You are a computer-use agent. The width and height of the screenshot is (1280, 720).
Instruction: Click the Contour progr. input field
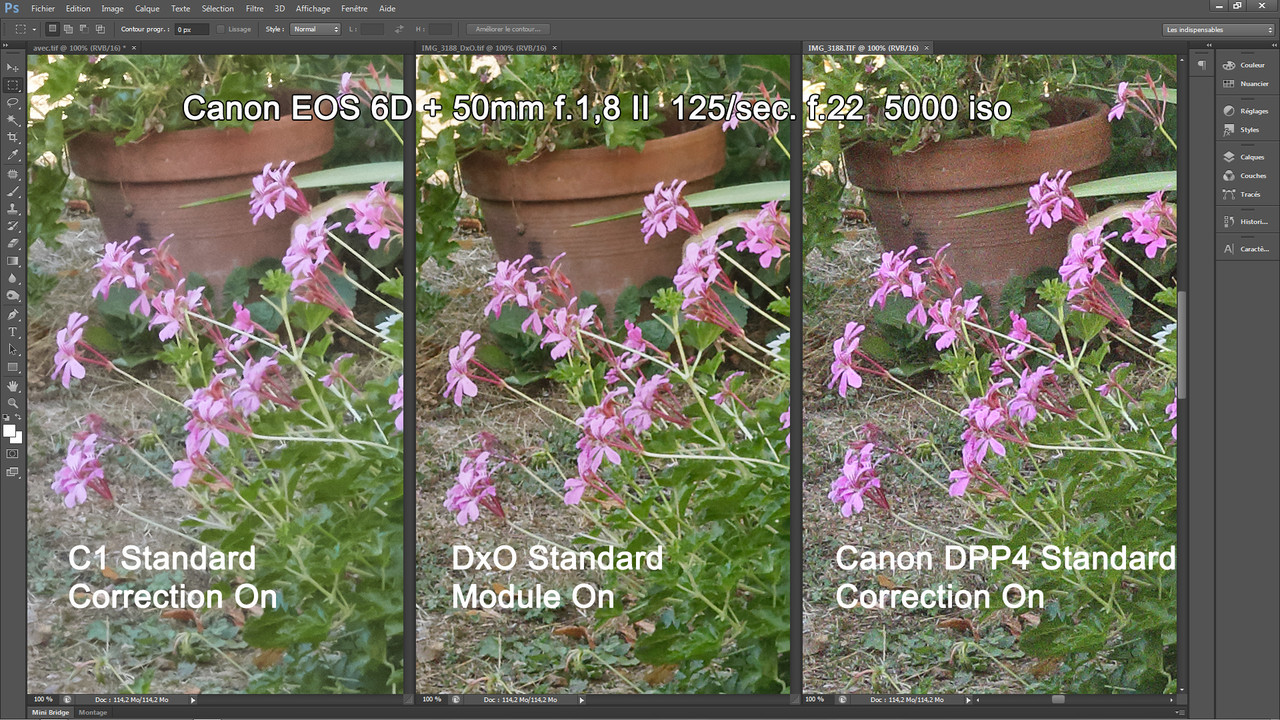pyautogui.click(x=192, y=29)
